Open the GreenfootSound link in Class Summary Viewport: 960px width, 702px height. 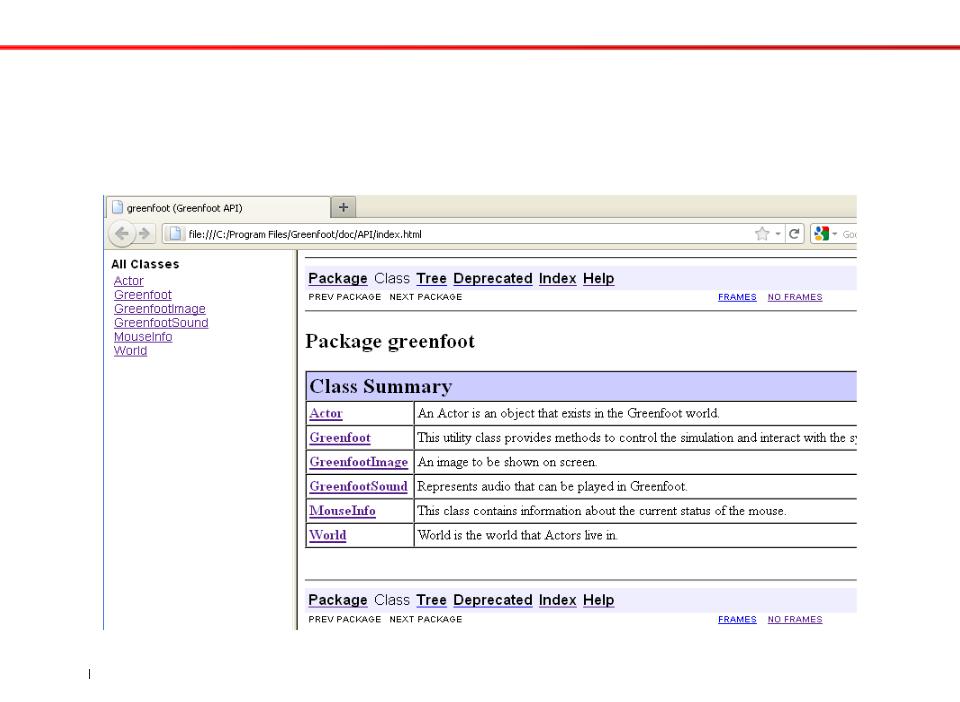coord(358,487)
